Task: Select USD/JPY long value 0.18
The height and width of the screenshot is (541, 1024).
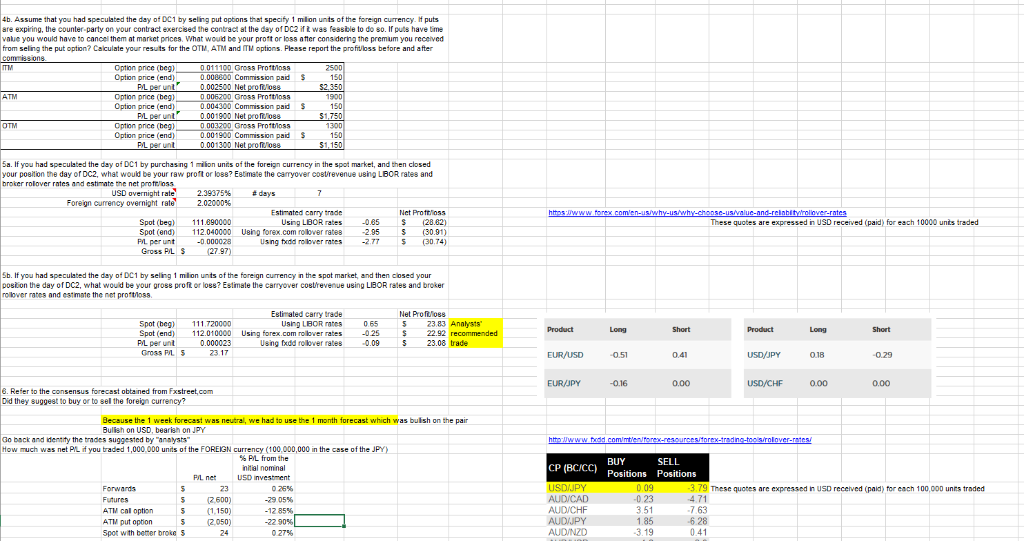Action: tap(816, 355)
